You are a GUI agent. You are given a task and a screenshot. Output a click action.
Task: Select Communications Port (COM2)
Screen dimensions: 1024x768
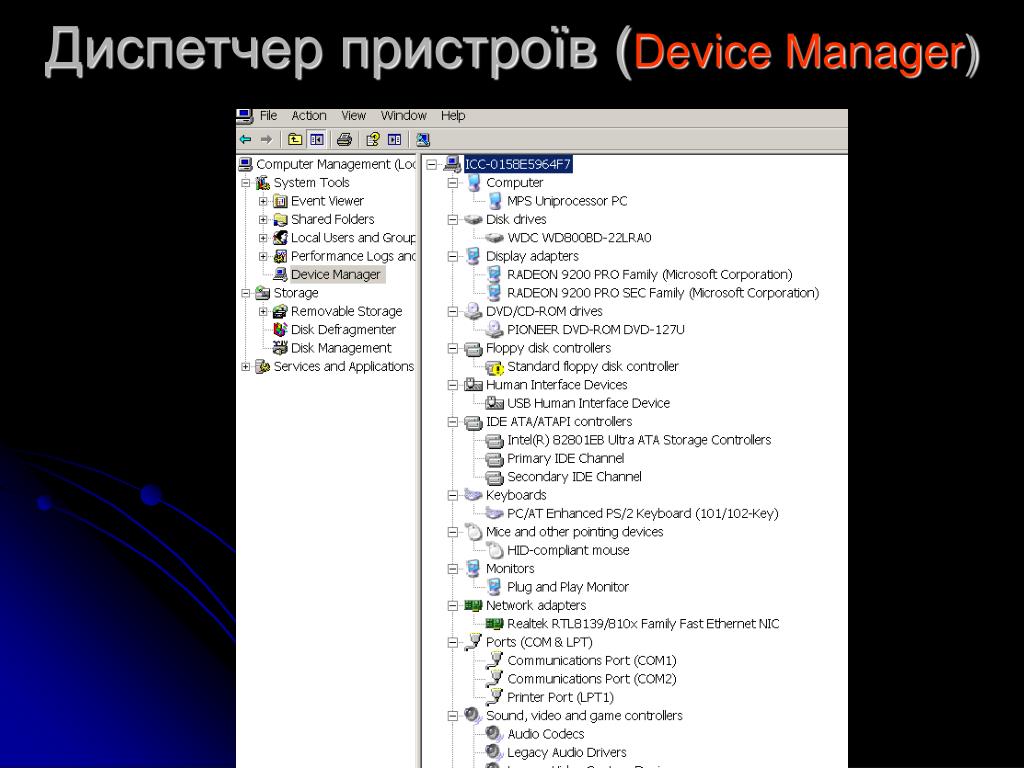(x=592, y=679)
